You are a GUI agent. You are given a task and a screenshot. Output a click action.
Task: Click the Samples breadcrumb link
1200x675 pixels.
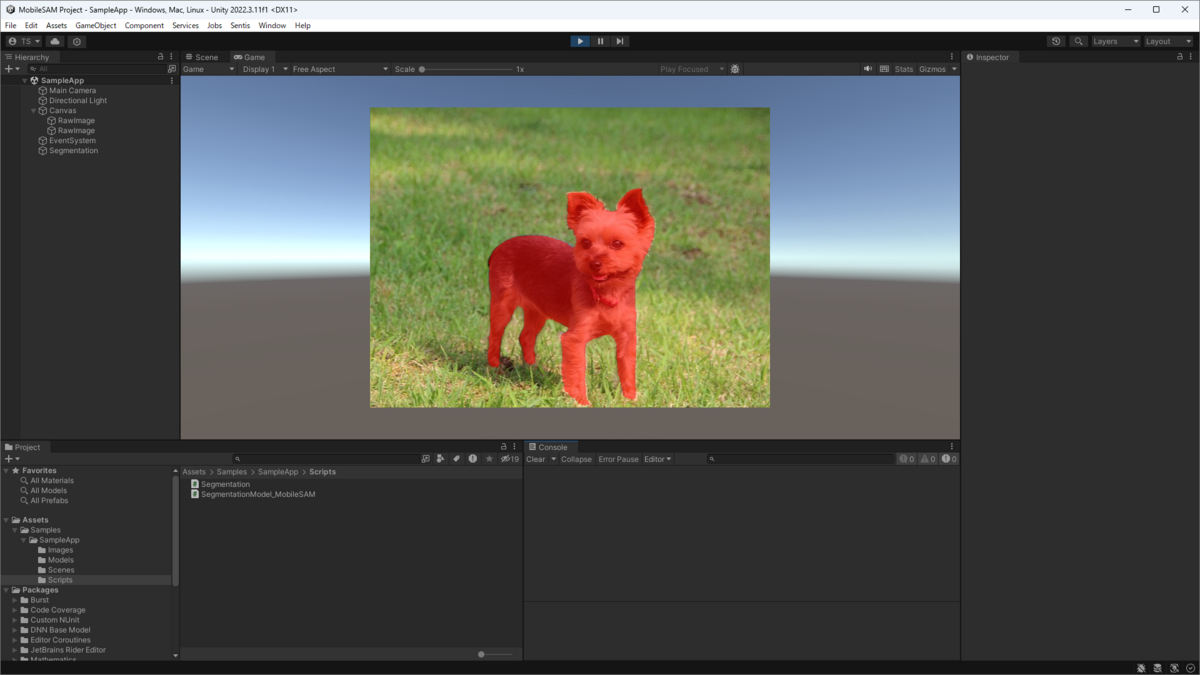(x=232, y=472)
